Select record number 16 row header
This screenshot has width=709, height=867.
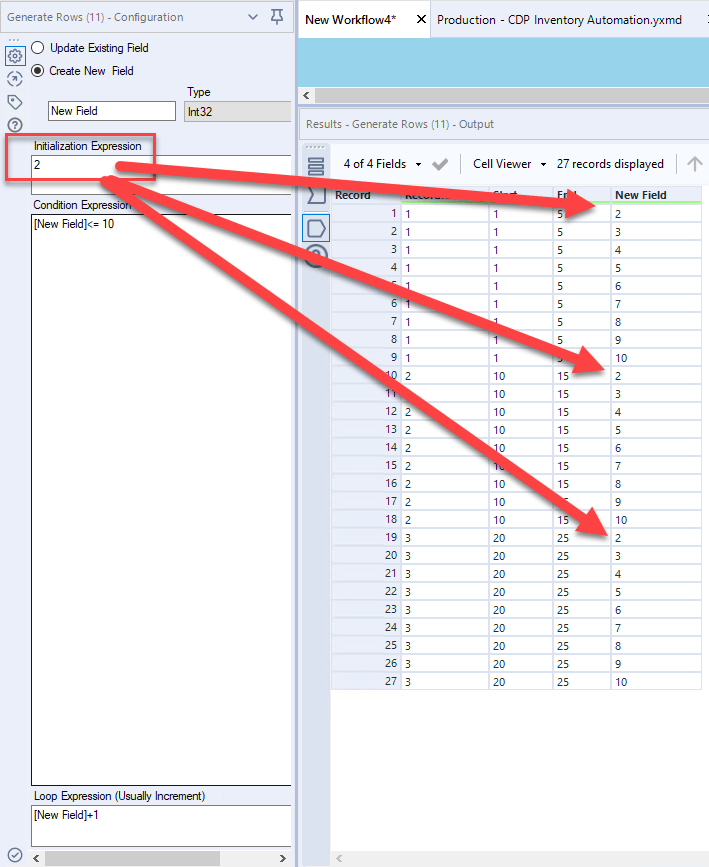coord(366,484)
